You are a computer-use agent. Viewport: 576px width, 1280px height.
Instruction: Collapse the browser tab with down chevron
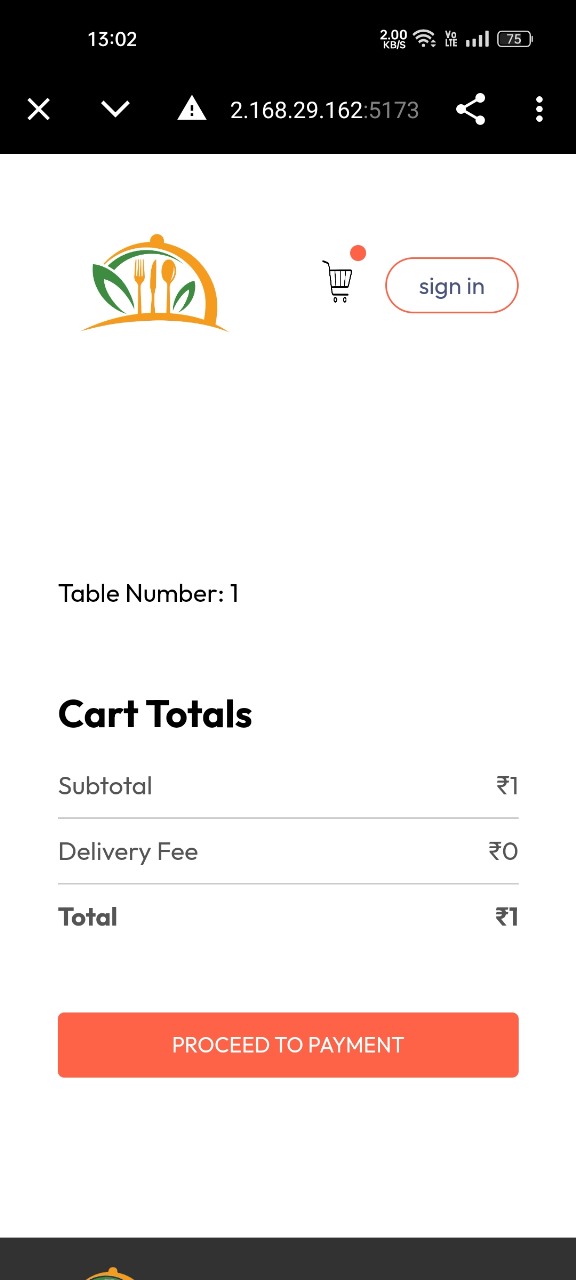tap(116, 109)
